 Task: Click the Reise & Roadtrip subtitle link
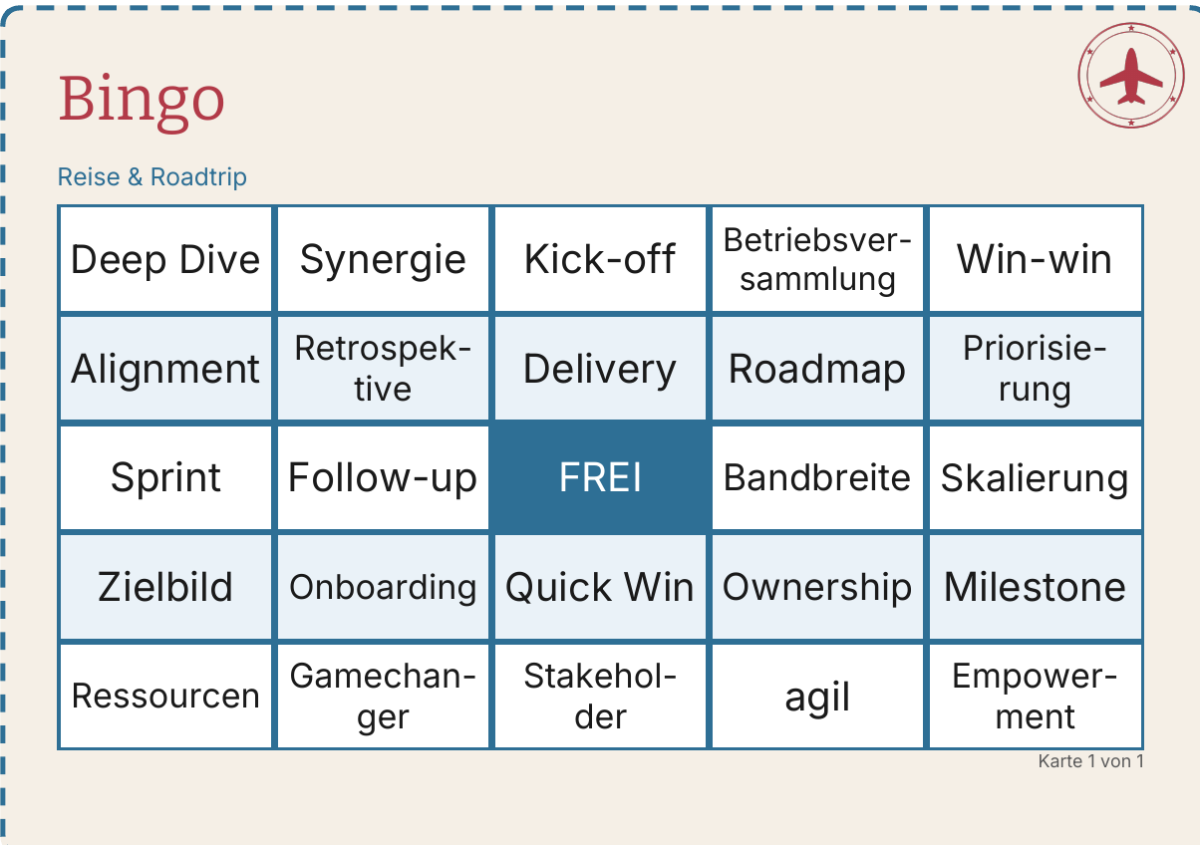coord(152,177)
